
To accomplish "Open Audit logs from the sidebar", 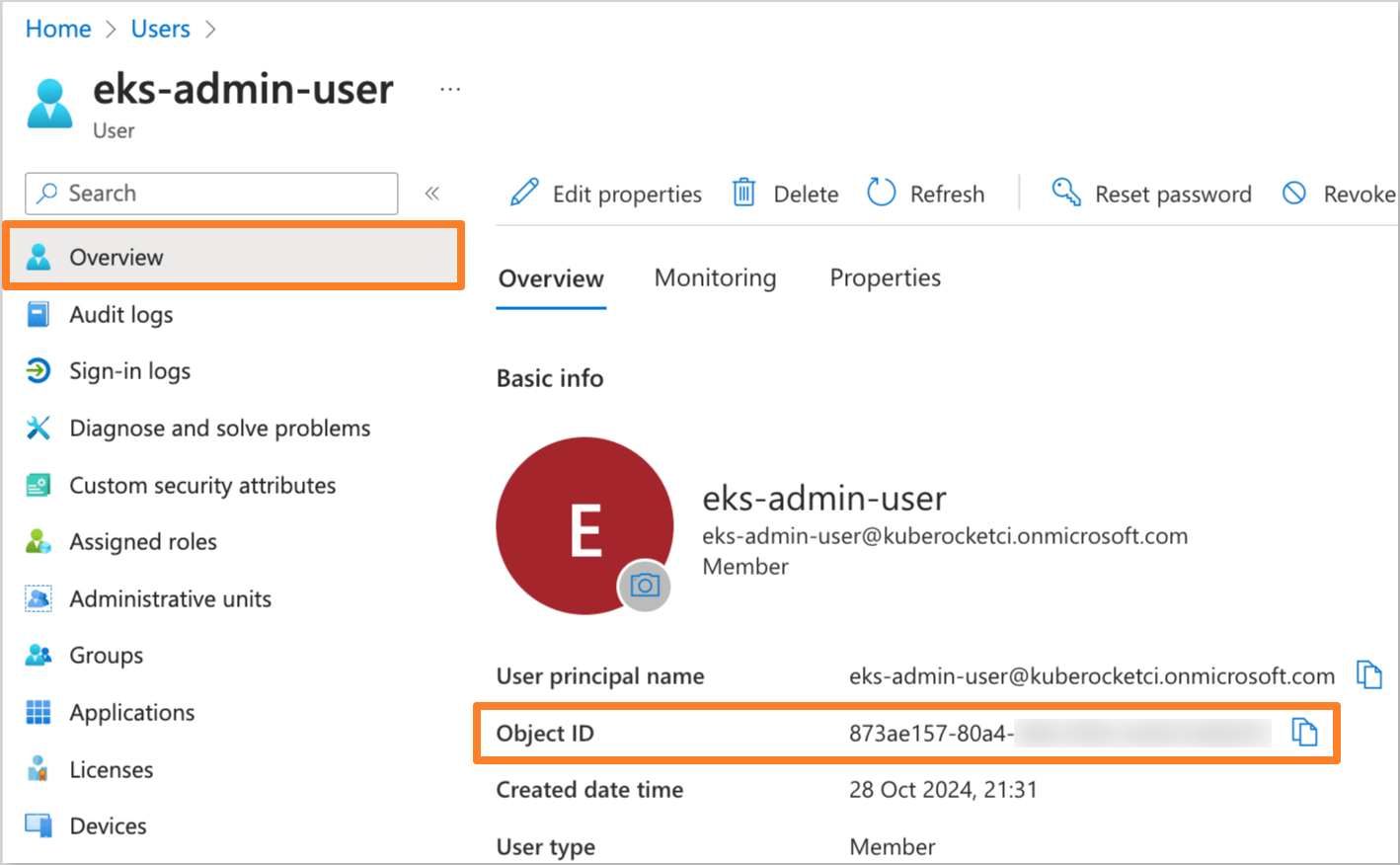I will (122, 314).
